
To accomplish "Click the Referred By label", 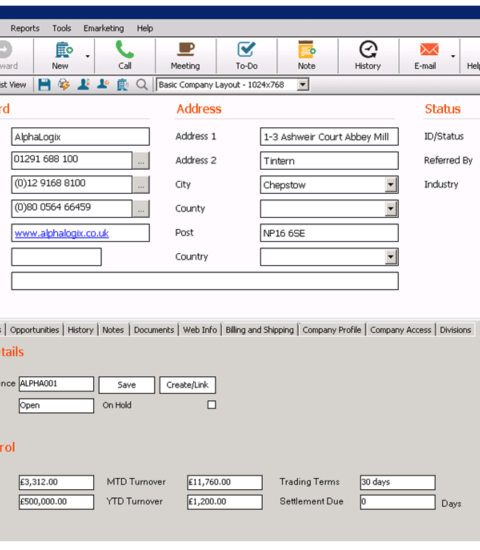I will (x=448, y=161).
